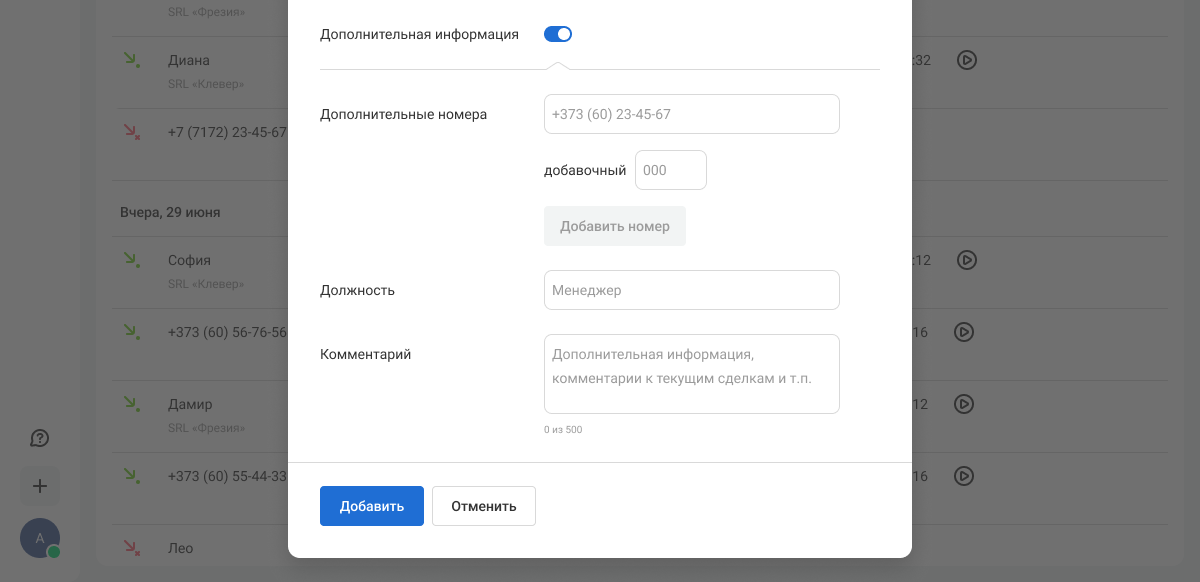Screen dimensions: 1200x582
Task: Cancel the dialog with Отменить
Action: pyautogui.click(x=484, y=506)
